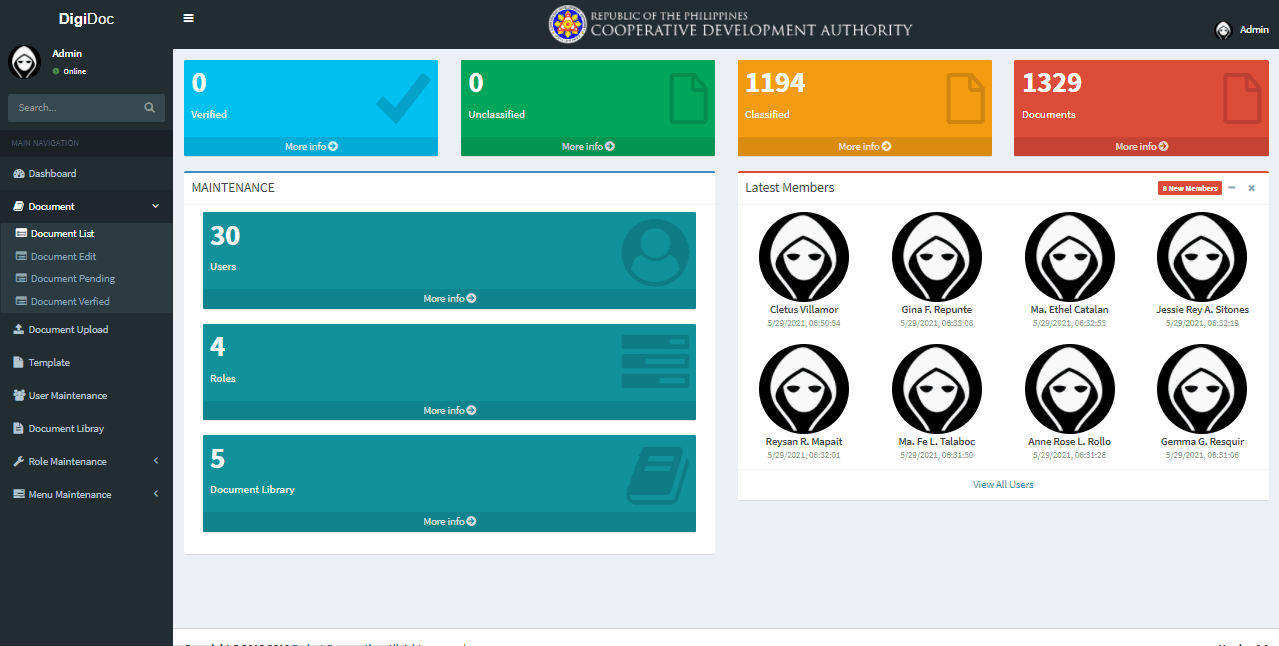
Task: Click Jessie Rey A. Sitones' avatar
Action: coord(1202,257)
